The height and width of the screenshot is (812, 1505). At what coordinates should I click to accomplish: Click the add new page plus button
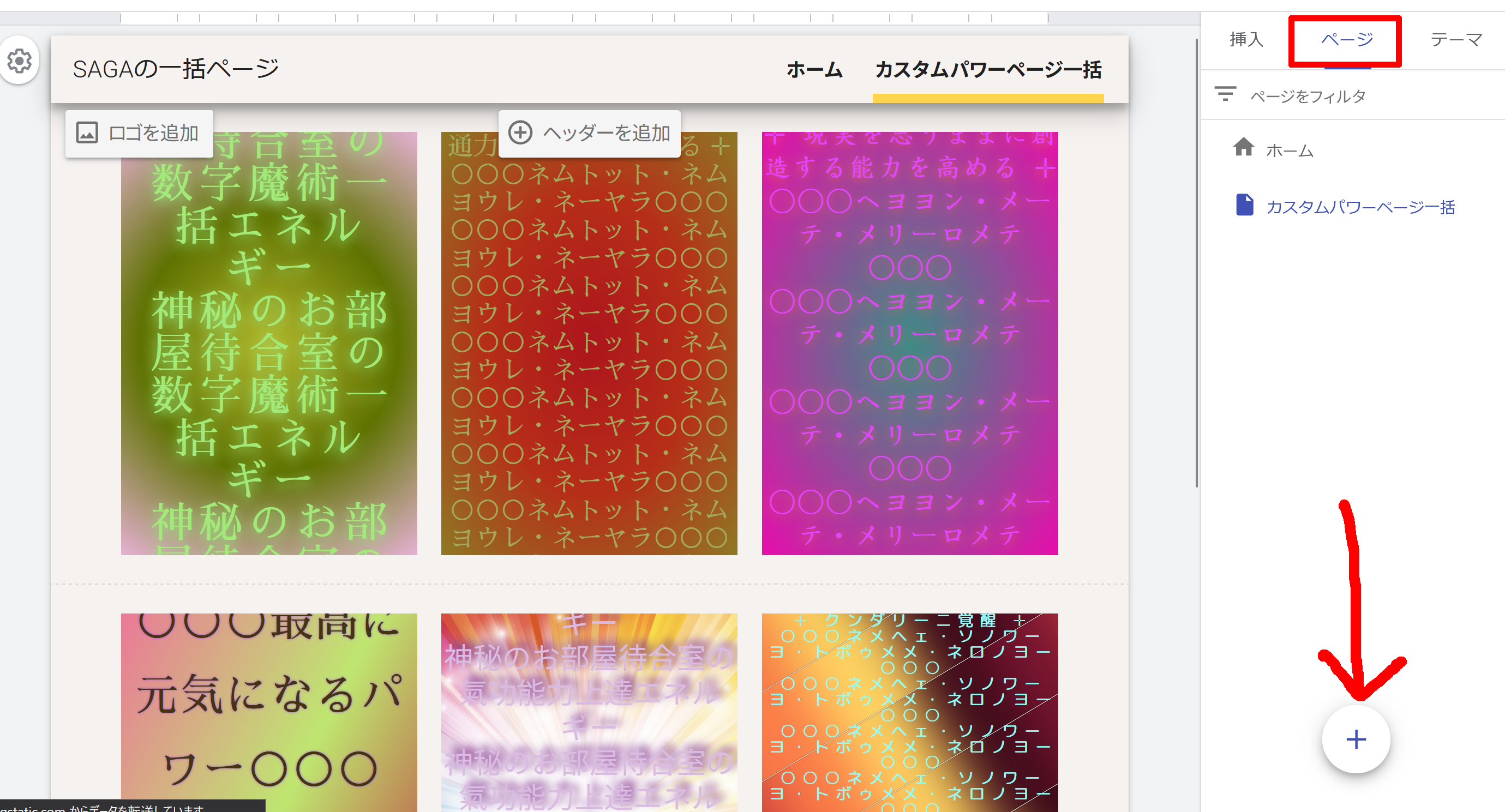coord(1356,739)
